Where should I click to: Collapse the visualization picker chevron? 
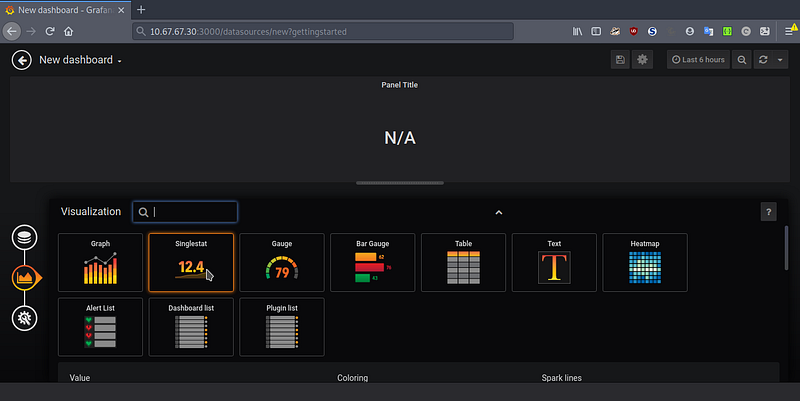pos(499,212)
